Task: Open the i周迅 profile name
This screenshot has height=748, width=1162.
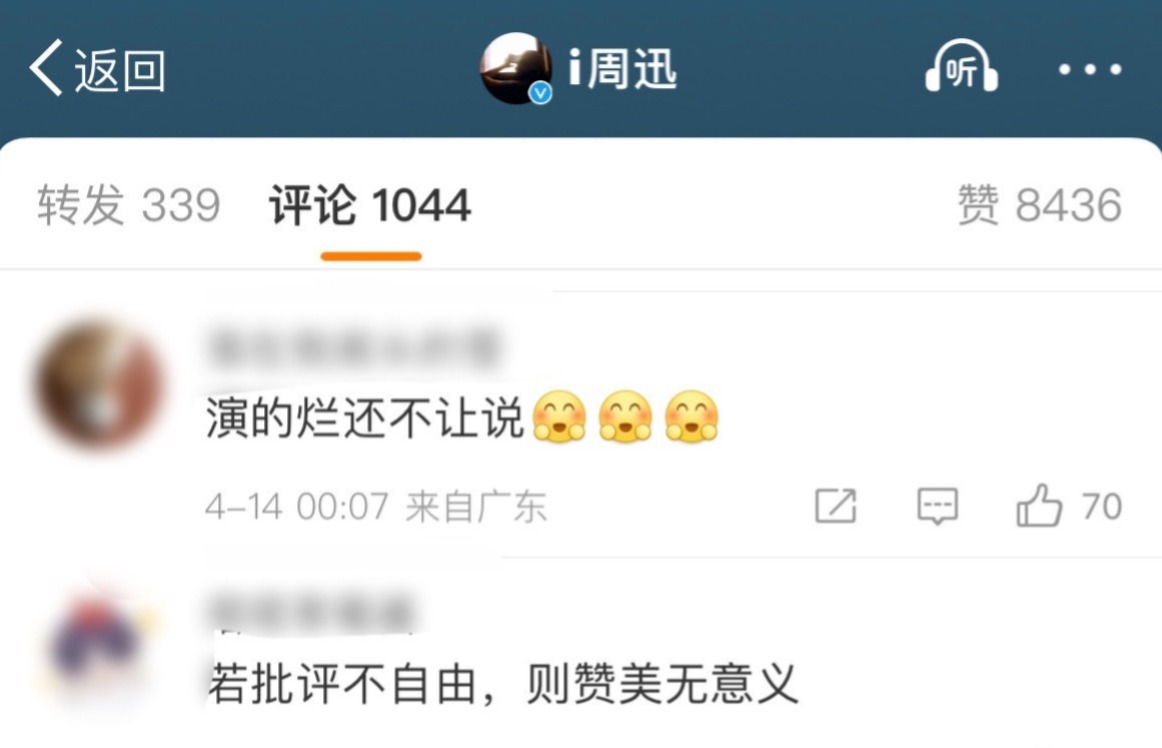Action: pos(622,68)
